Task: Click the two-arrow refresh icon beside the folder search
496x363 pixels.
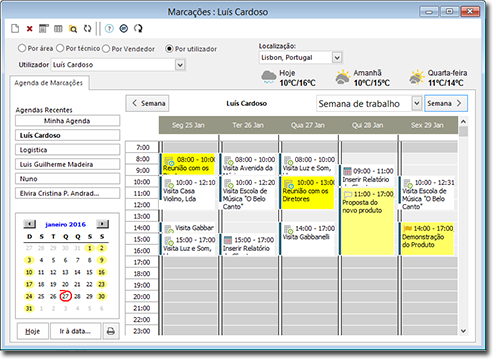Action: tap(88, 29)
